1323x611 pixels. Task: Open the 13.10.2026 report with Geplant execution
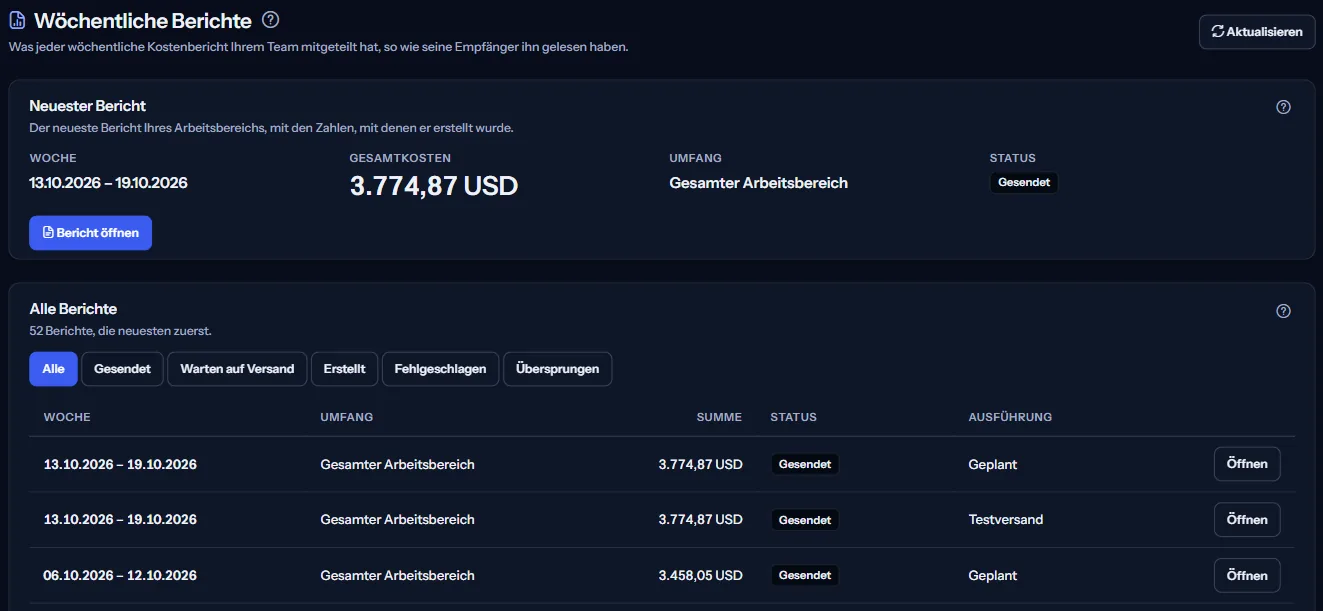1247,464
